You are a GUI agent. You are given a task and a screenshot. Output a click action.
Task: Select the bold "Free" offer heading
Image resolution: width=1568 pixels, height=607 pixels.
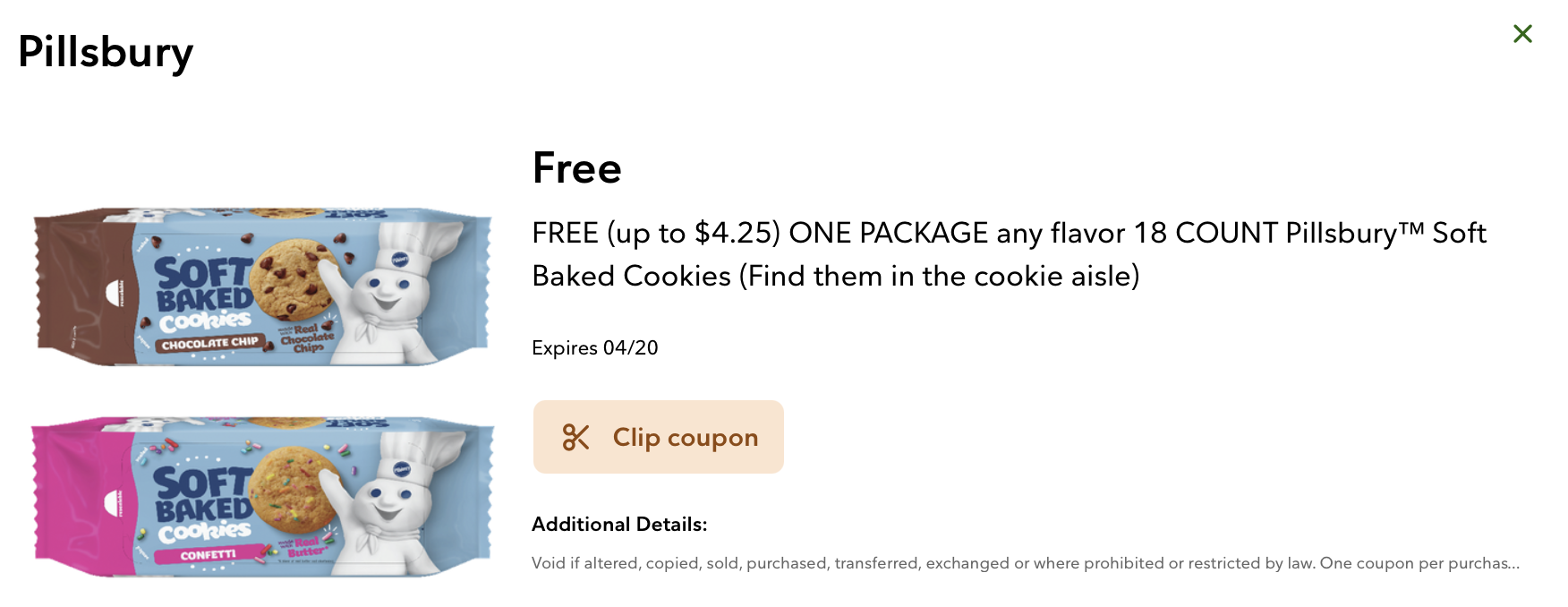pyautogui.click(x=576, y=168)
